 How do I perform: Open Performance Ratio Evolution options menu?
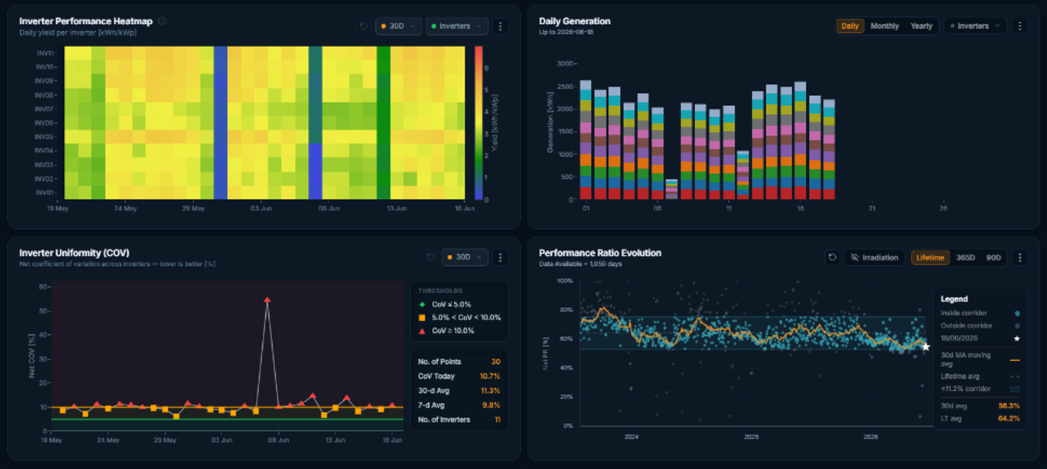(1019, 257)
